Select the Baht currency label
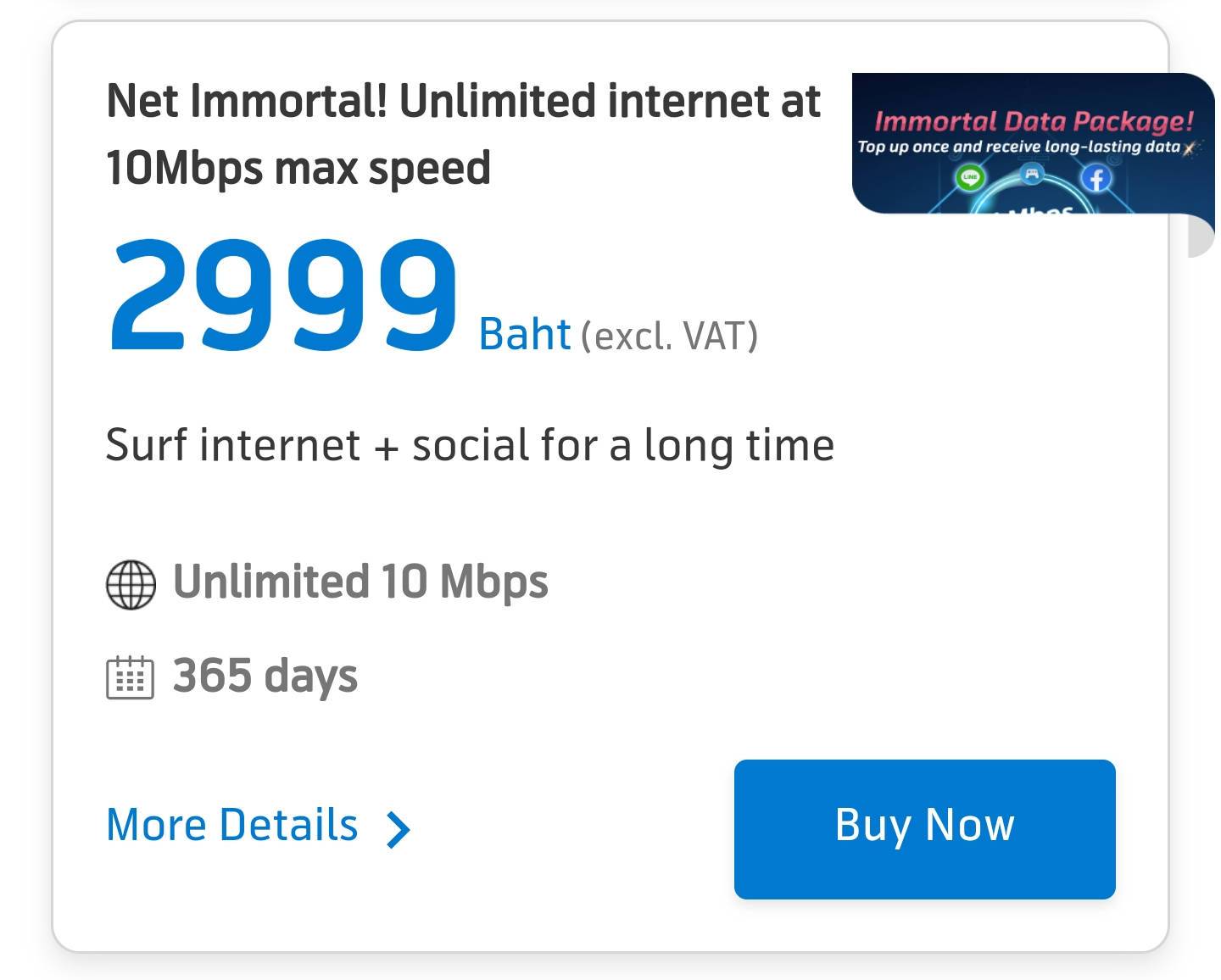1221x980 pixels. [524, 334]
